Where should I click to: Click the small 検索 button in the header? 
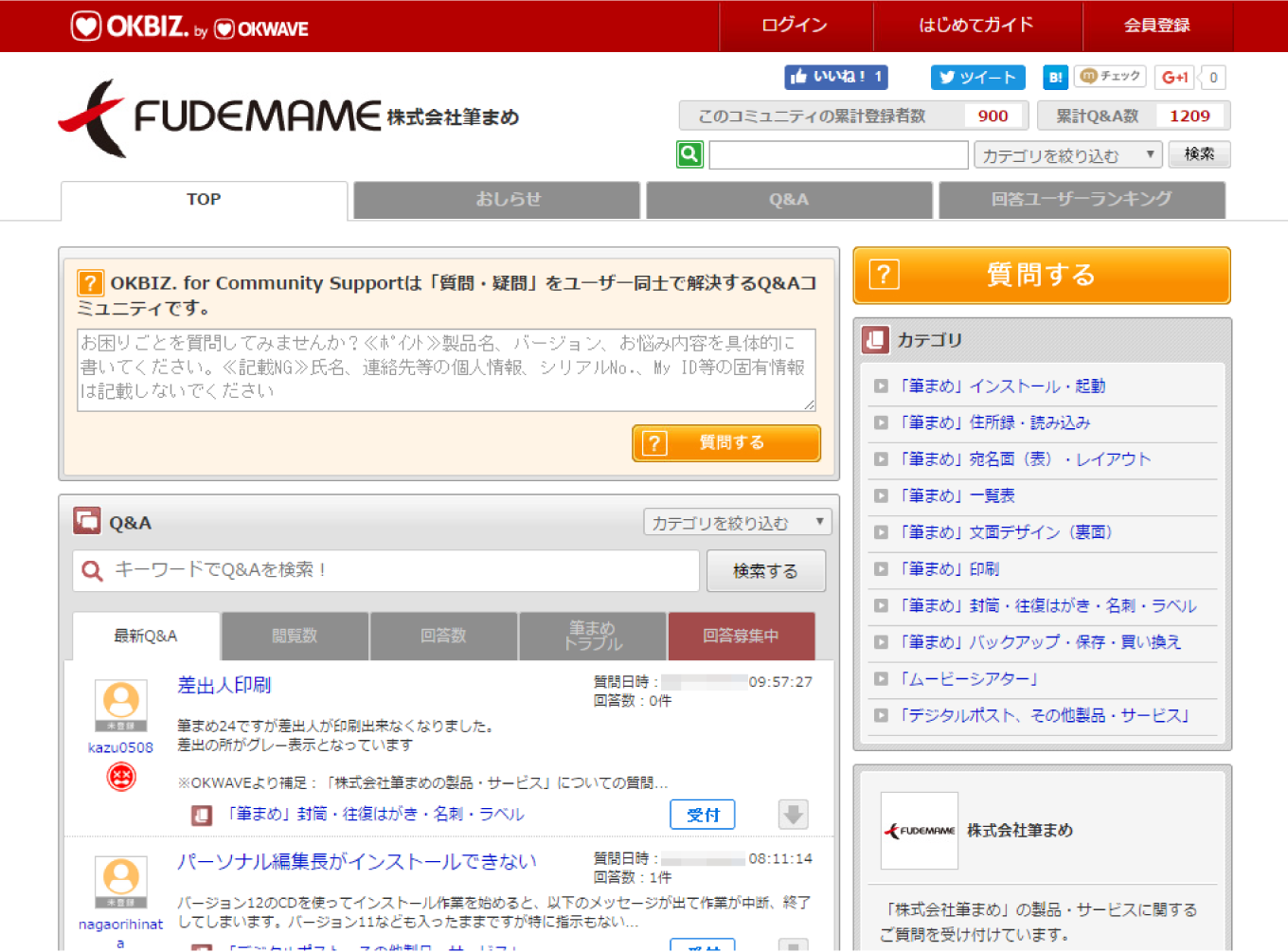click(1199, 154)
